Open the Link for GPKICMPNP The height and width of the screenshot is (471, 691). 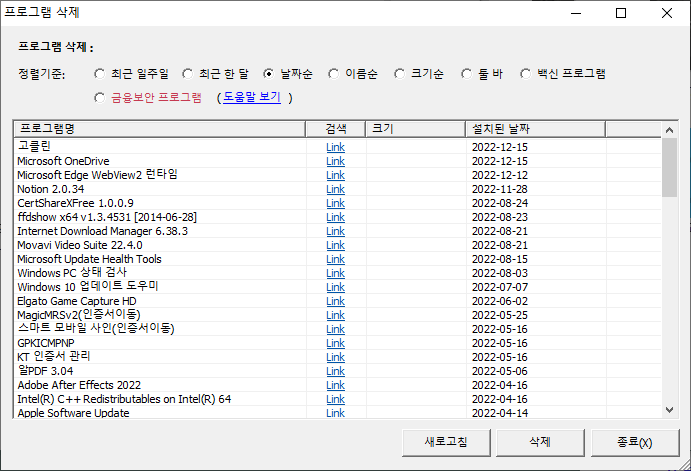[x=335, y=343]
